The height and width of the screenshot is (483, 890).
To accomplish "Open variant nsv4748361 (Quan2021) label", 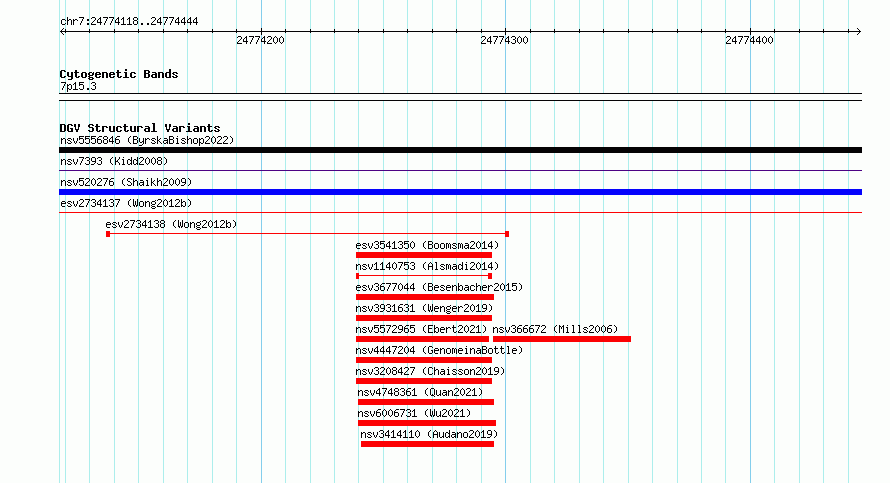I will point(420,392).
